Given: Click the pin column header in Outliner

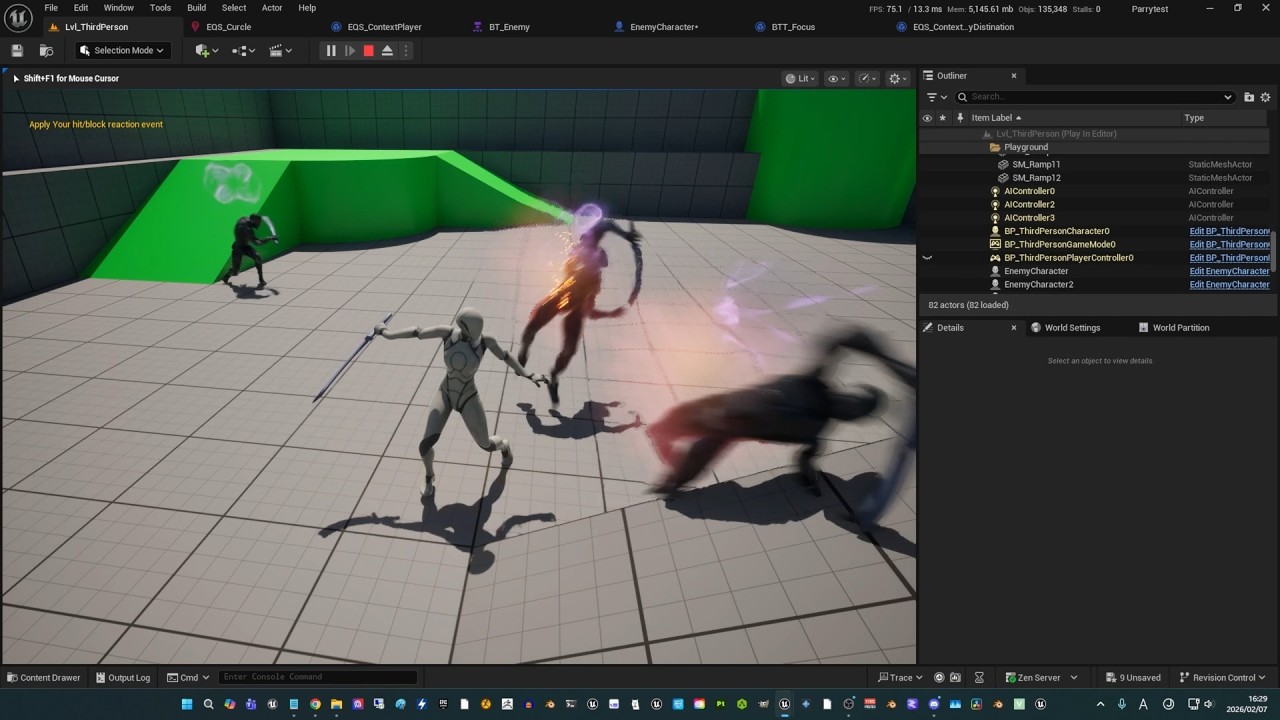Looking at the screenshot, I should [x=960, y=118].
